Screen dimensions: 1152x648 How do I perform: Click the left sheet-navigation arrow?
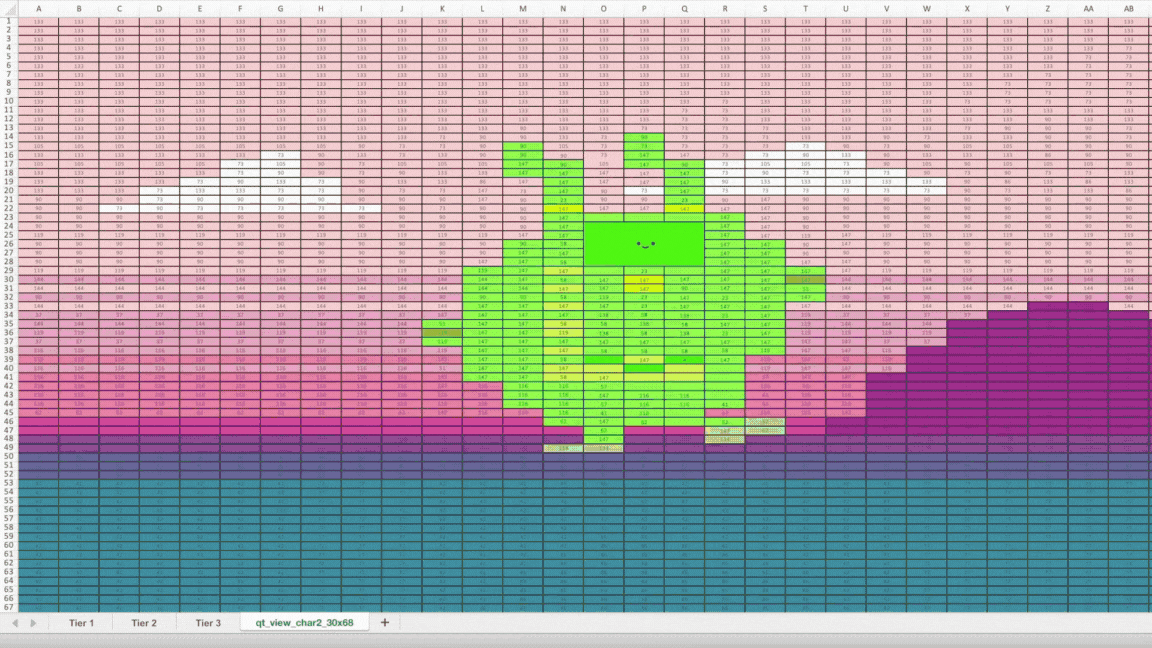(14, 622)
